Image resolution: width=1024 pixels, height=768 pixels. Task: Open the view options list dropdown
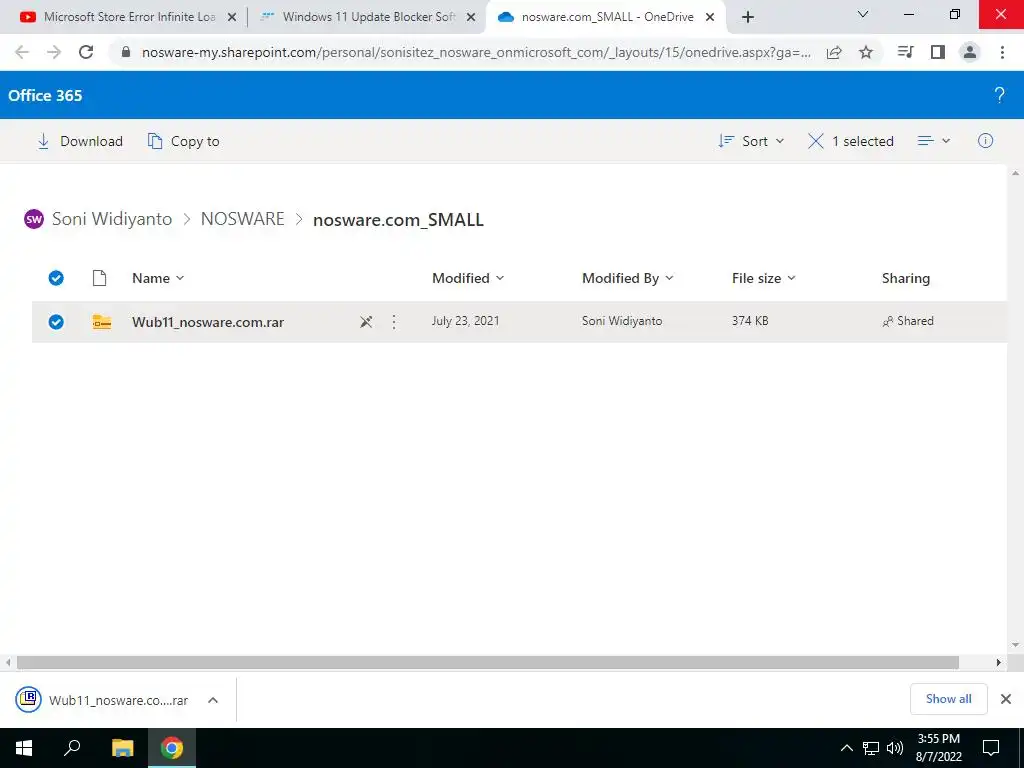(934, 141)
